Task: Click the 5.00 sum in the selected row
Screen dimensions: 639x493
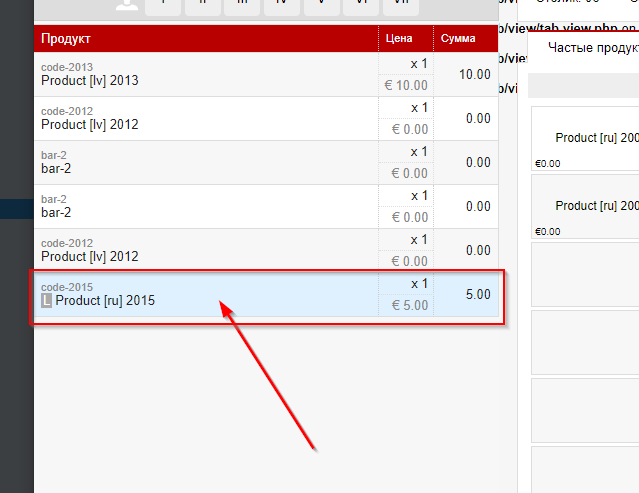Action: (x=478, y=294)
